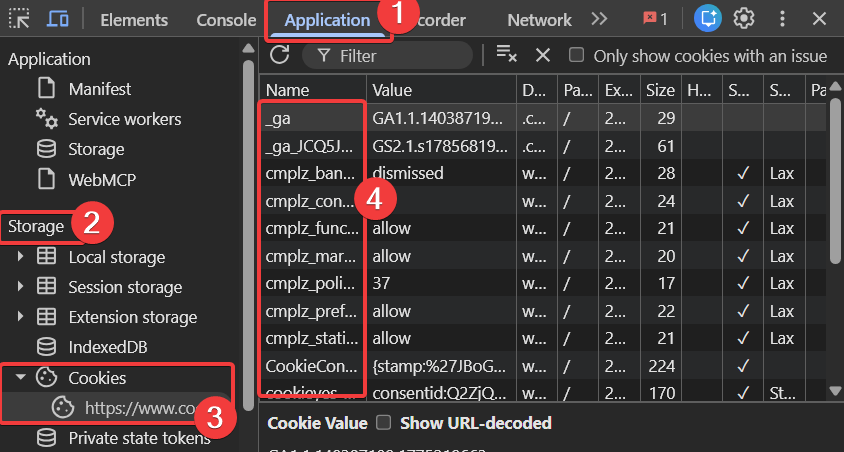Expand the Local storage tree node

click(x=20, y=257)
